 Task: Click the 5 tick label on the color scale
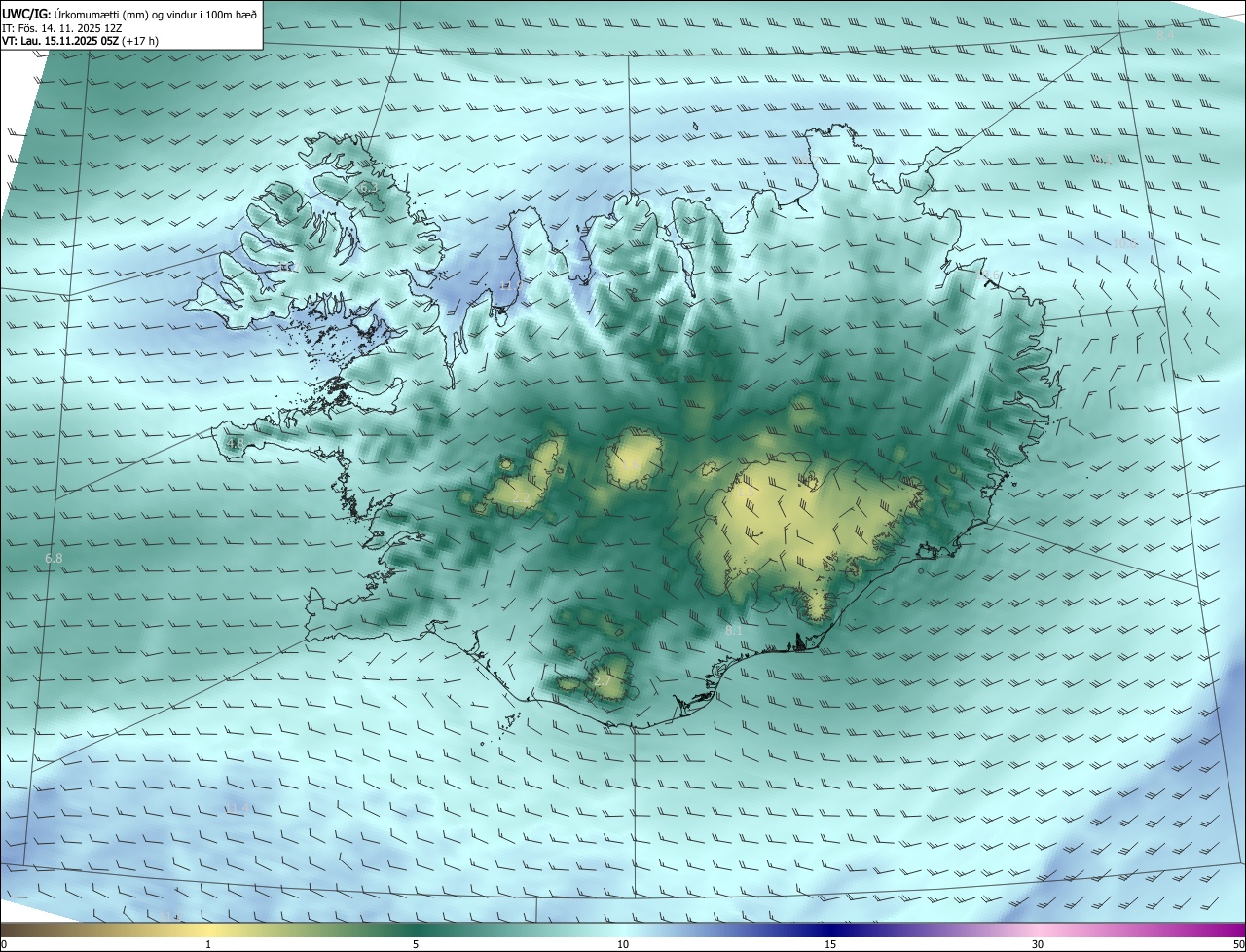(x=416, y=945)
